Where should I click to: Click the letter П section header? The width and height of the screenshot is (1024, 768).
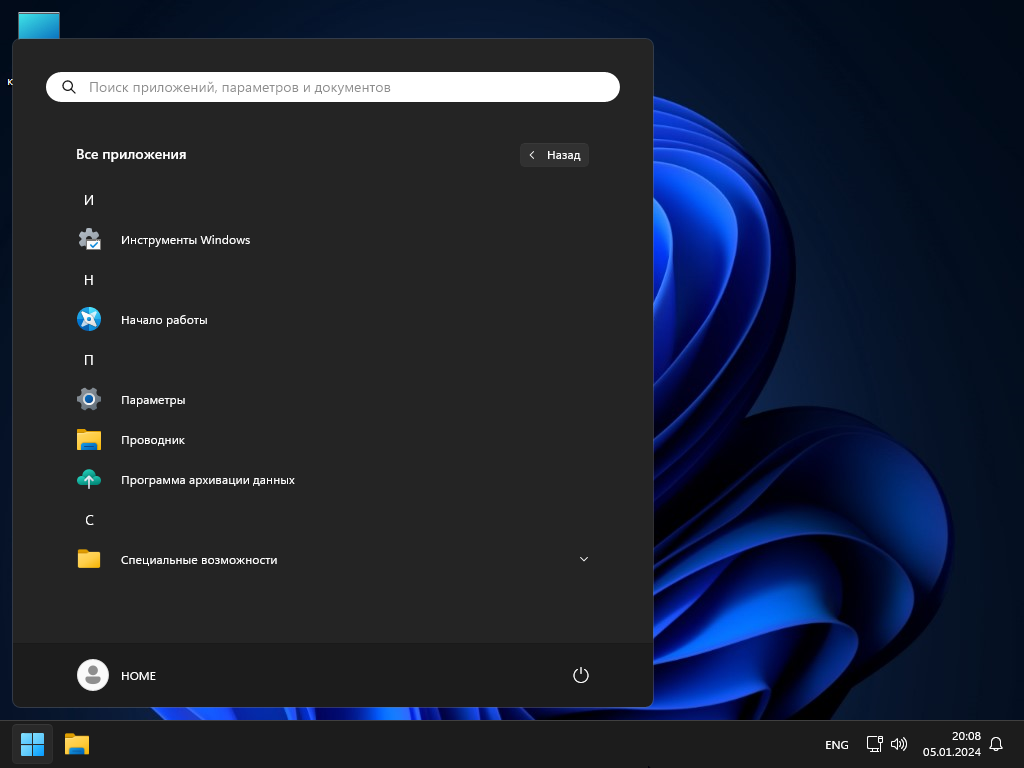(x=89, y=360)
